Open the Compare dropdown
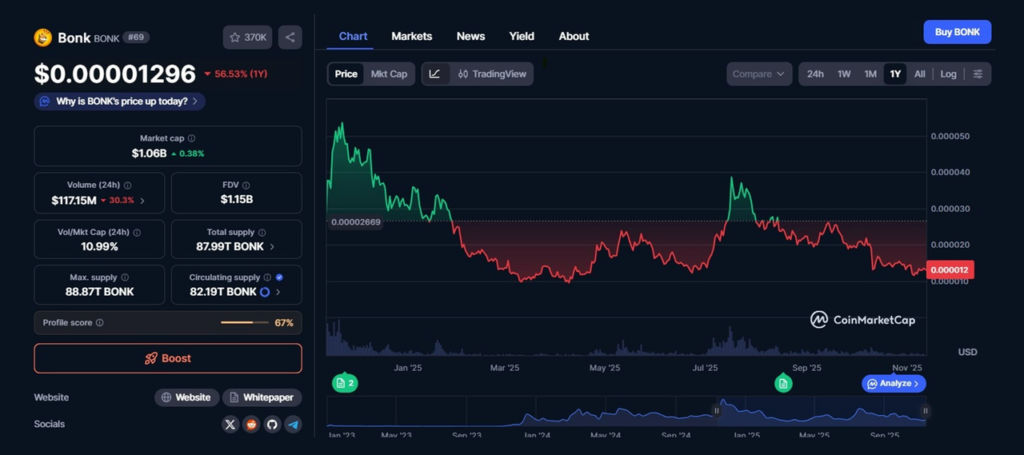 click(x=759, y=74)
